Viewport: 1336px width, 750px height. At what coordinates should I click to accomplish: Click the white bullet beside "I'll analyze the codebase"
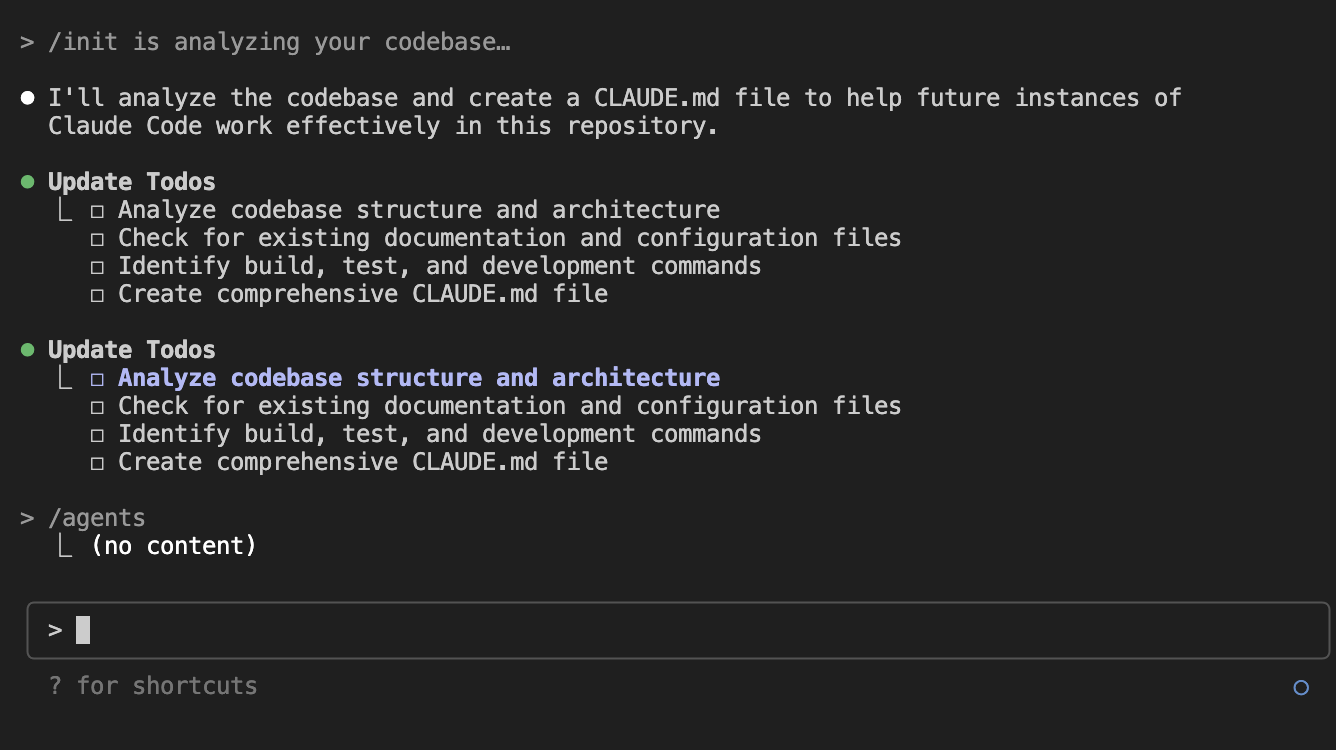coord(27,98)
